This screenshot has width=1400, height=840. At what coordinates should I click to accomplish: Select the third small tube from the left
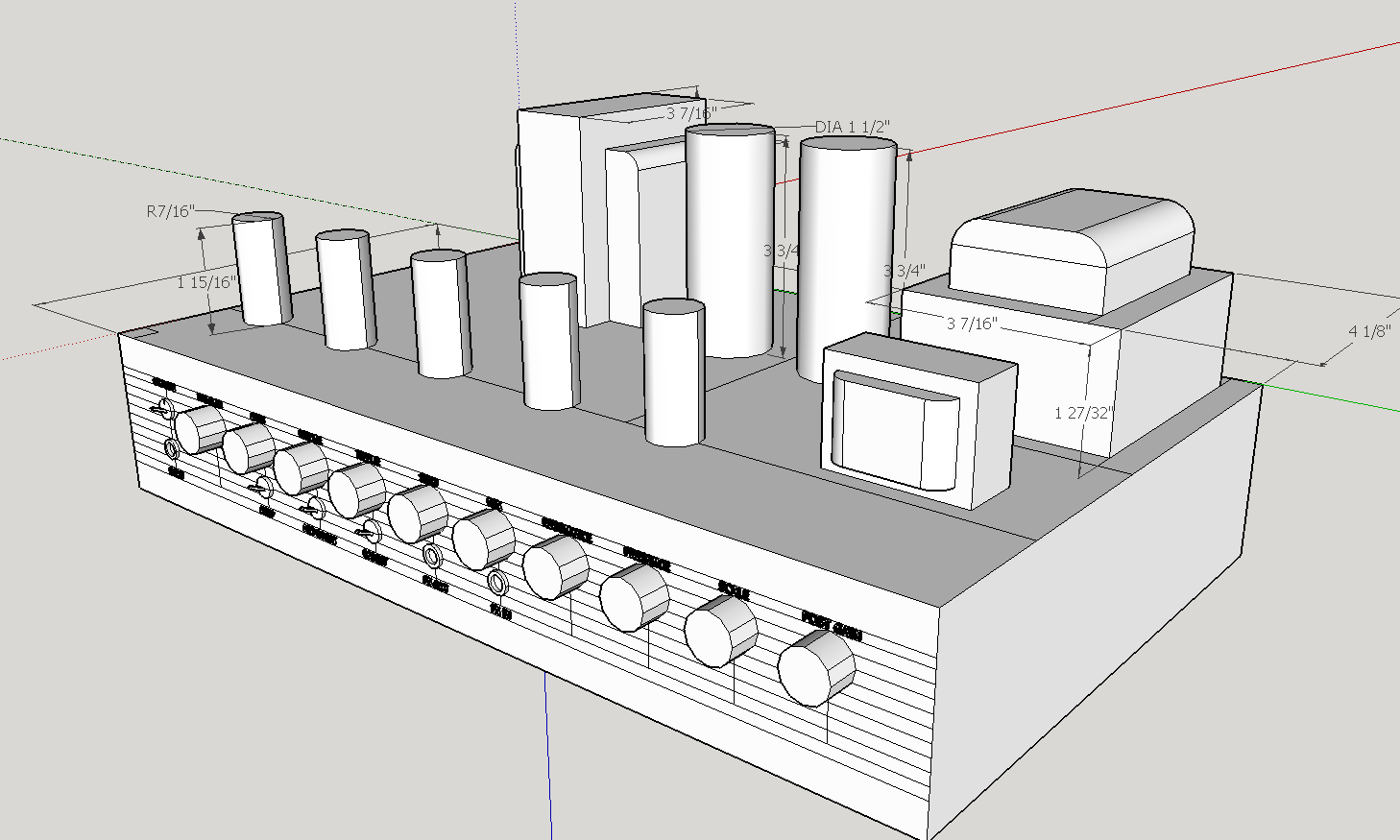coord(441,313)
